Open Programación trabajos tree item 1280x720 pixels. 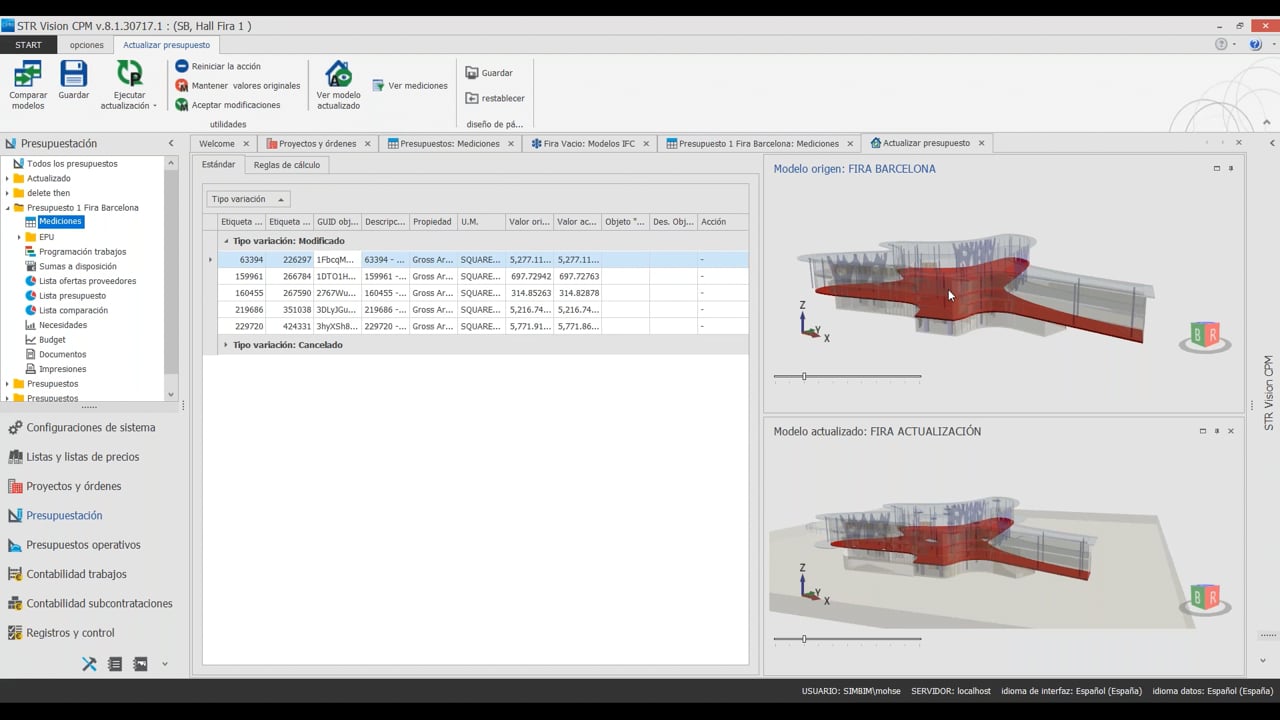(x=82, y=252)
